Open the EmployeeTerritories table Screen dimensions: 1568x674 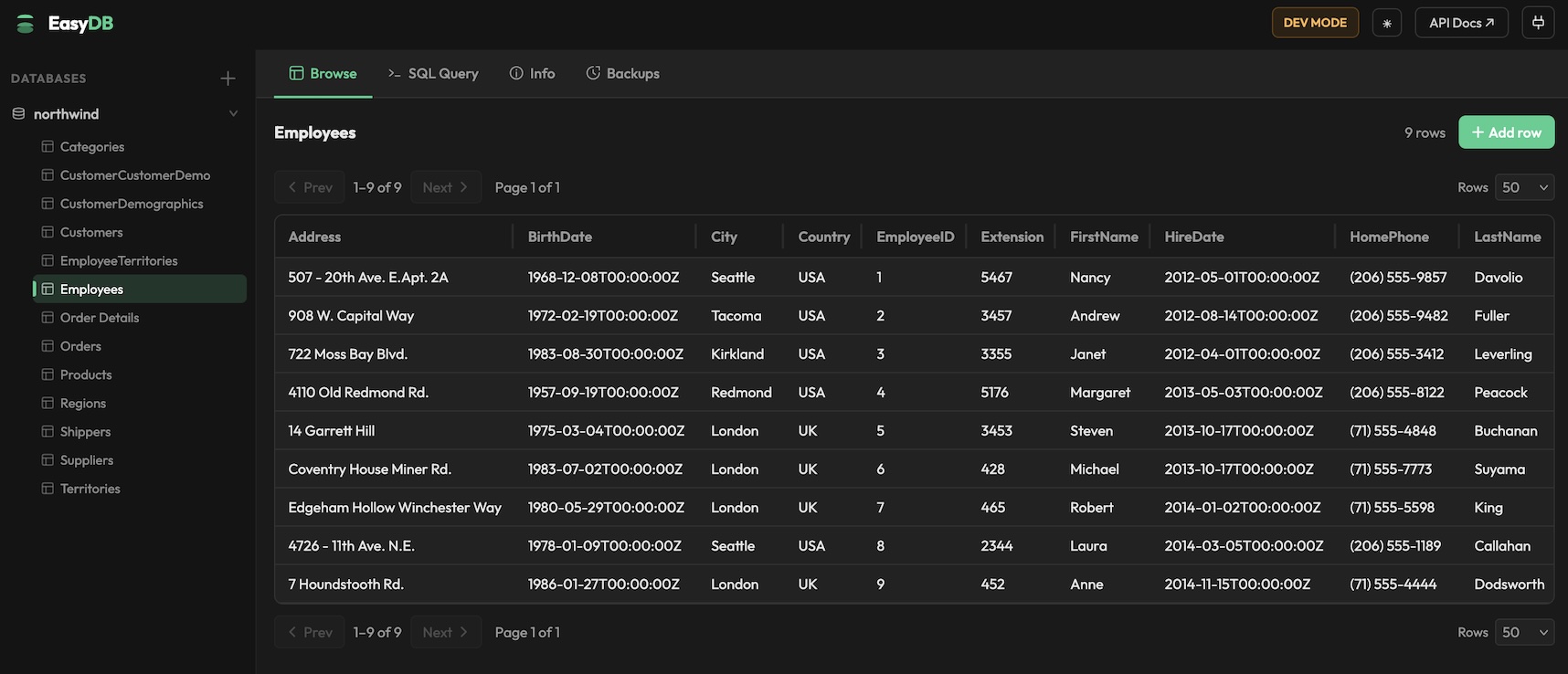[140, 260]
